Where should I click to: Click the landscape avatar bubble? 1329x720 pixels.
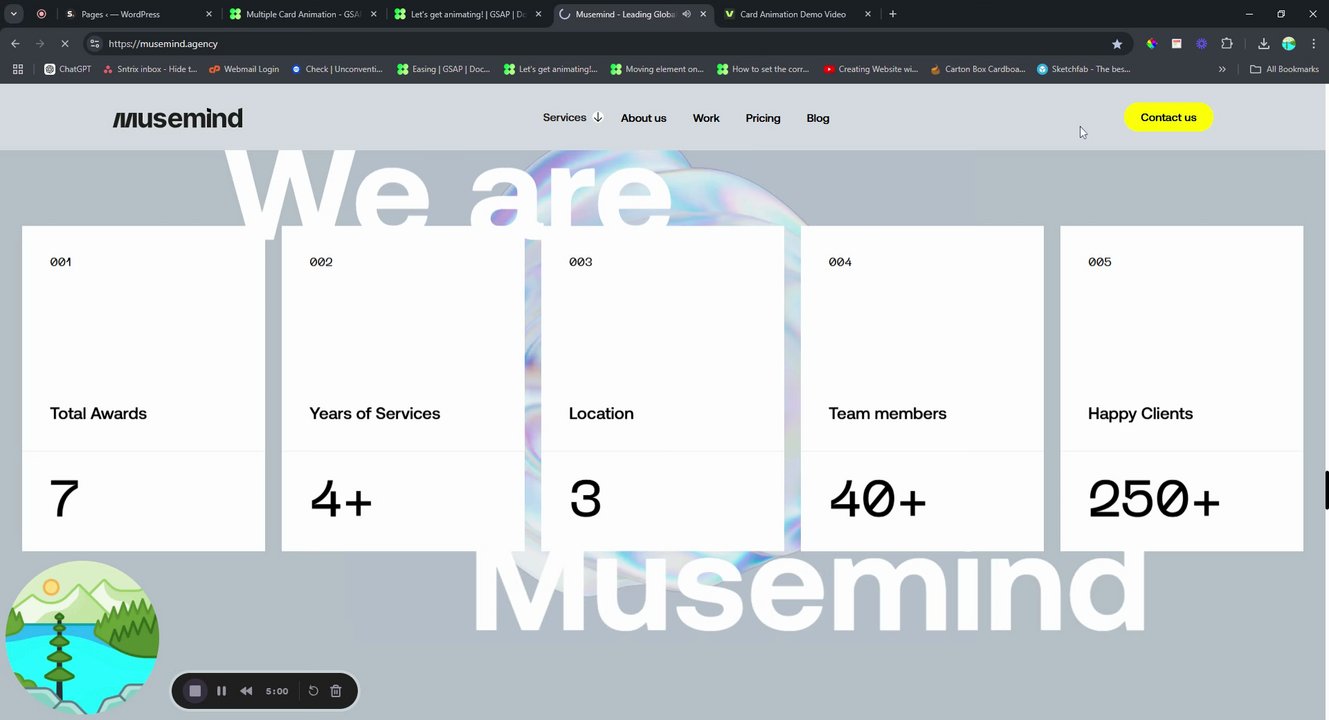coord(82,637)
